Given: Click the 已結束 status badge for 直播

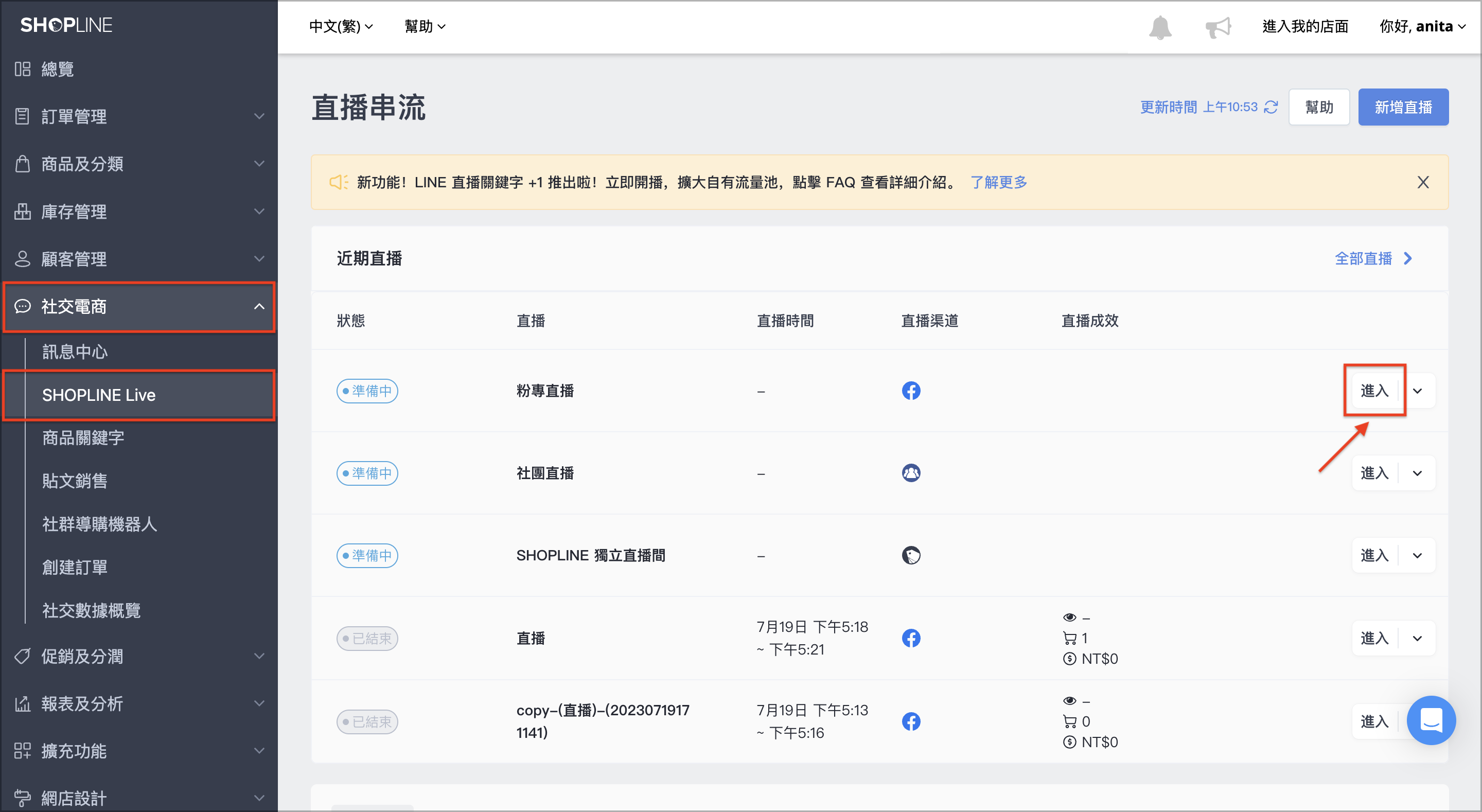Looking at the screenshot, I should 367,638.
